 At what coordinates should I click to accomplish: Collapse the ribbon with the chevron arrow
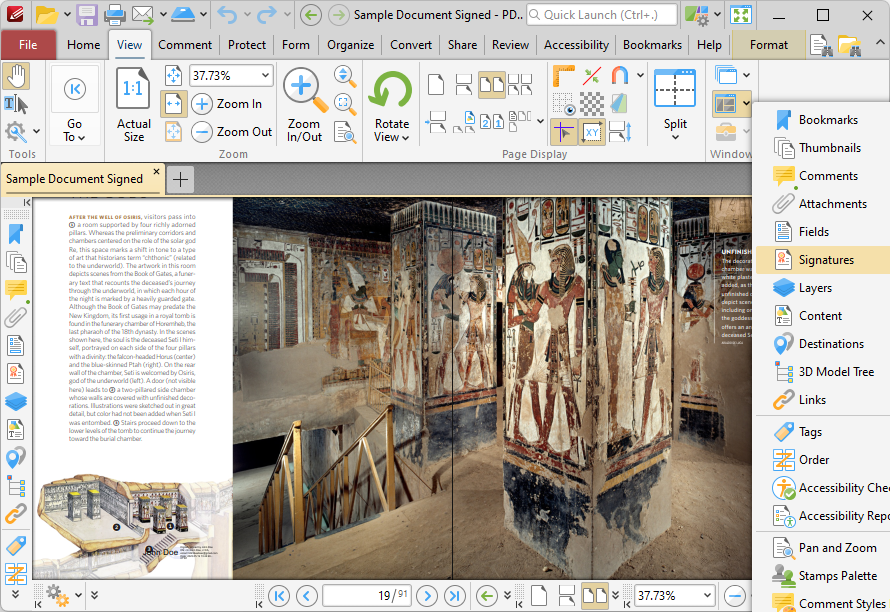pyautogui.click(x=879, y=43)
